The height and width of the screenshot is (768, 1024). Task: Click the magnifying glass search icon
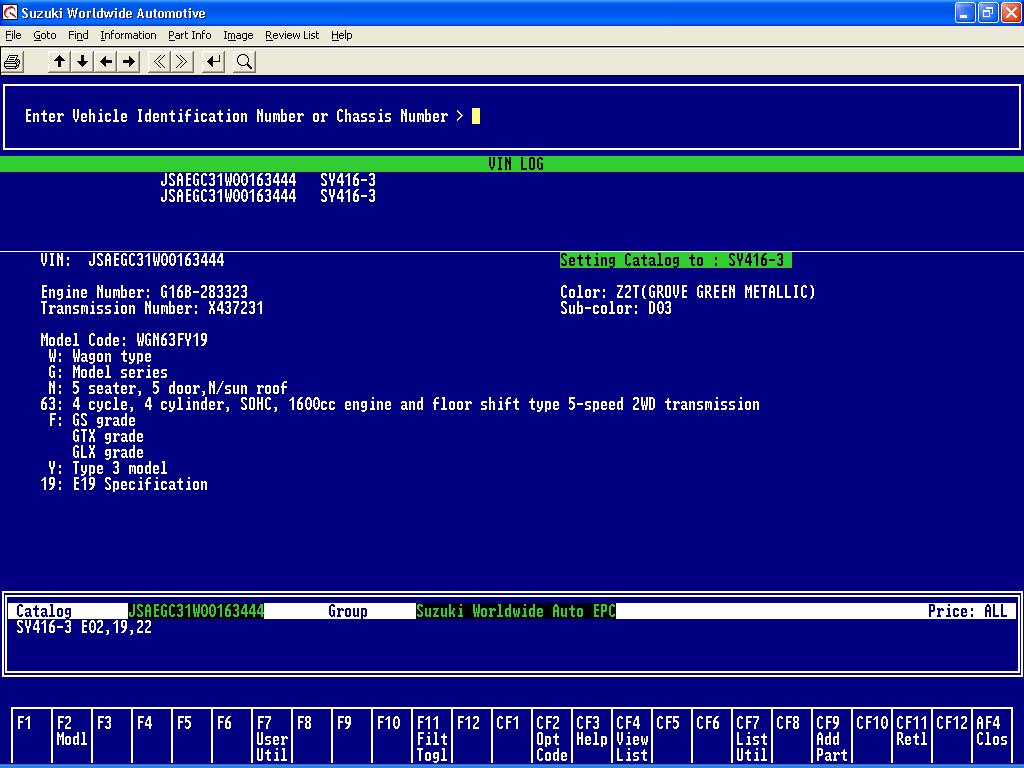coord(244,62)
